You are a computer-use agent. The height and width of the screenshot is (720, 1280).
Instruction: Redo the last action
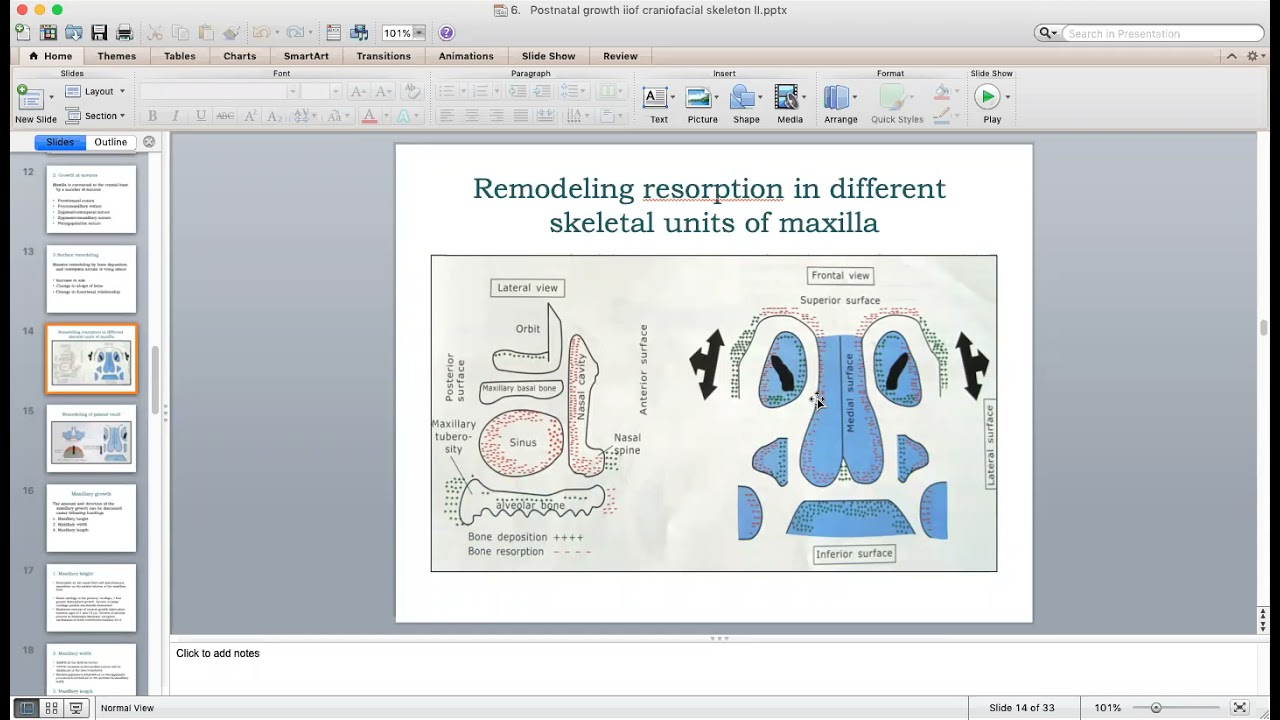[294, 33]
